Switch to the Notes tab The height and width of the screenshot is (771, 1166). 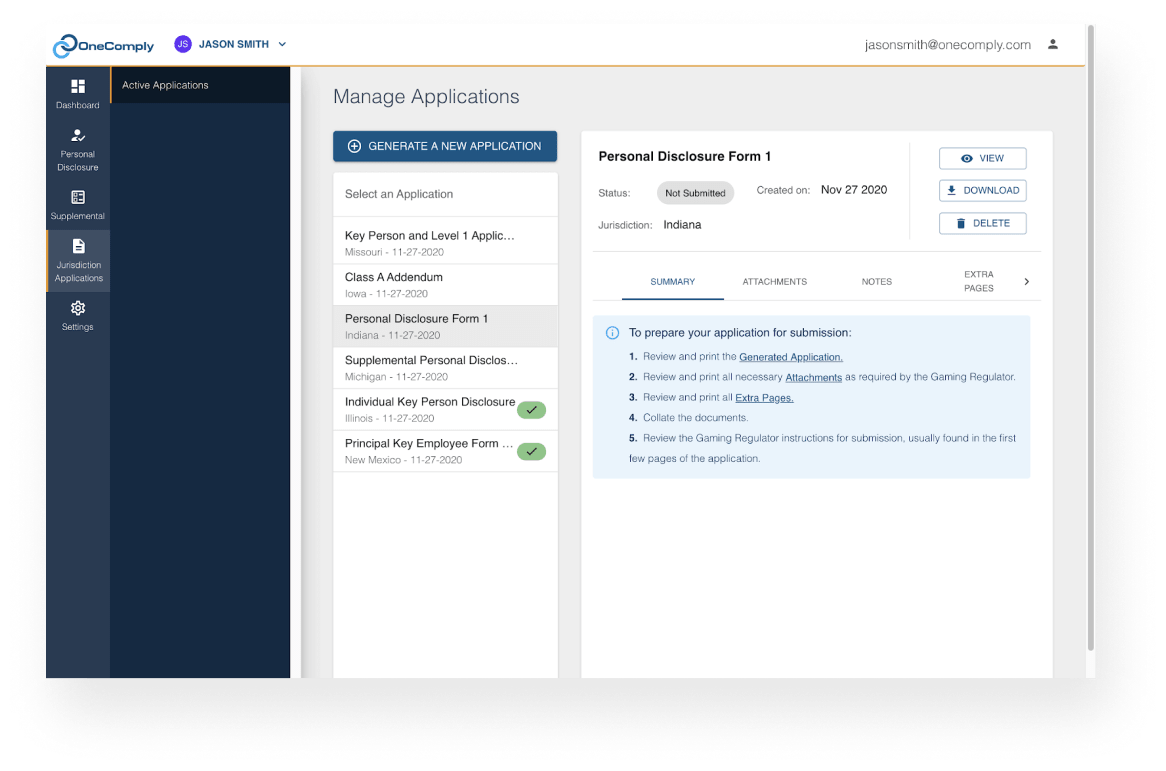pos(876,281)
